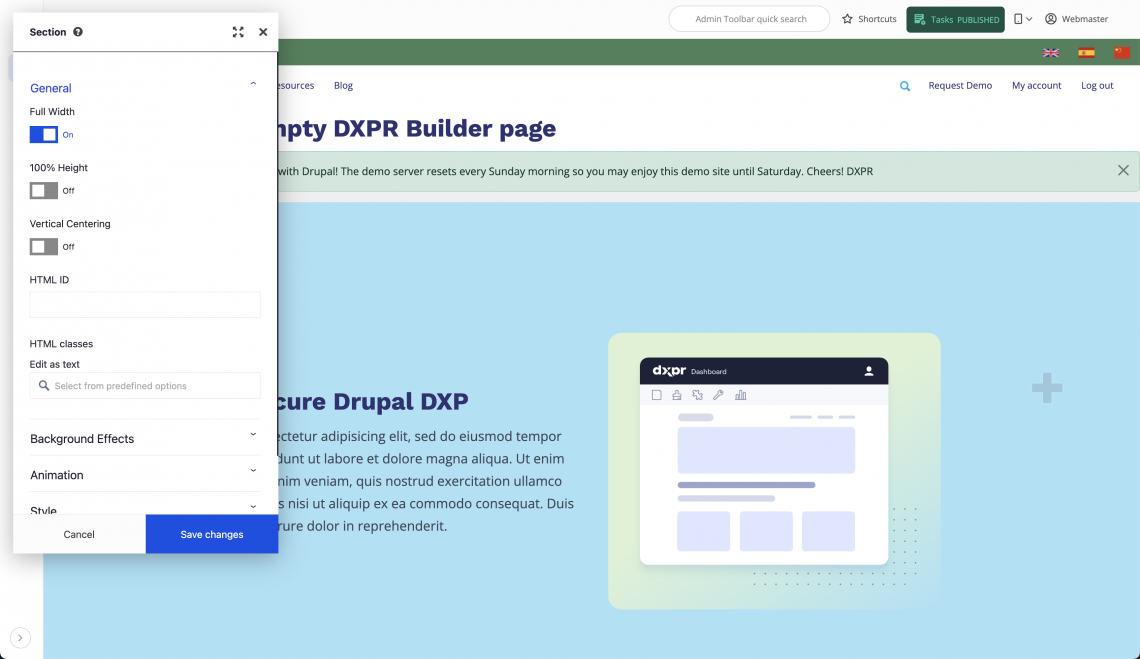Image resolution: width=1140 pixels, height=659 pixels.
Task: Dismiss the demo server notice
Action: click(1123, 170)
